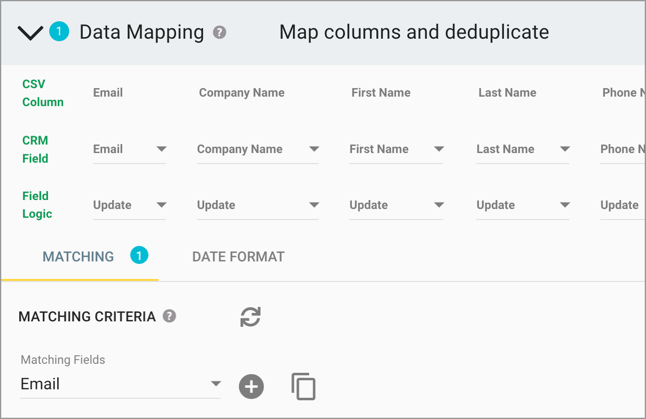This screenshot has height=419, width=646.
Task: Click the 'Map columns and deduplicate' text
Action: 414,32
